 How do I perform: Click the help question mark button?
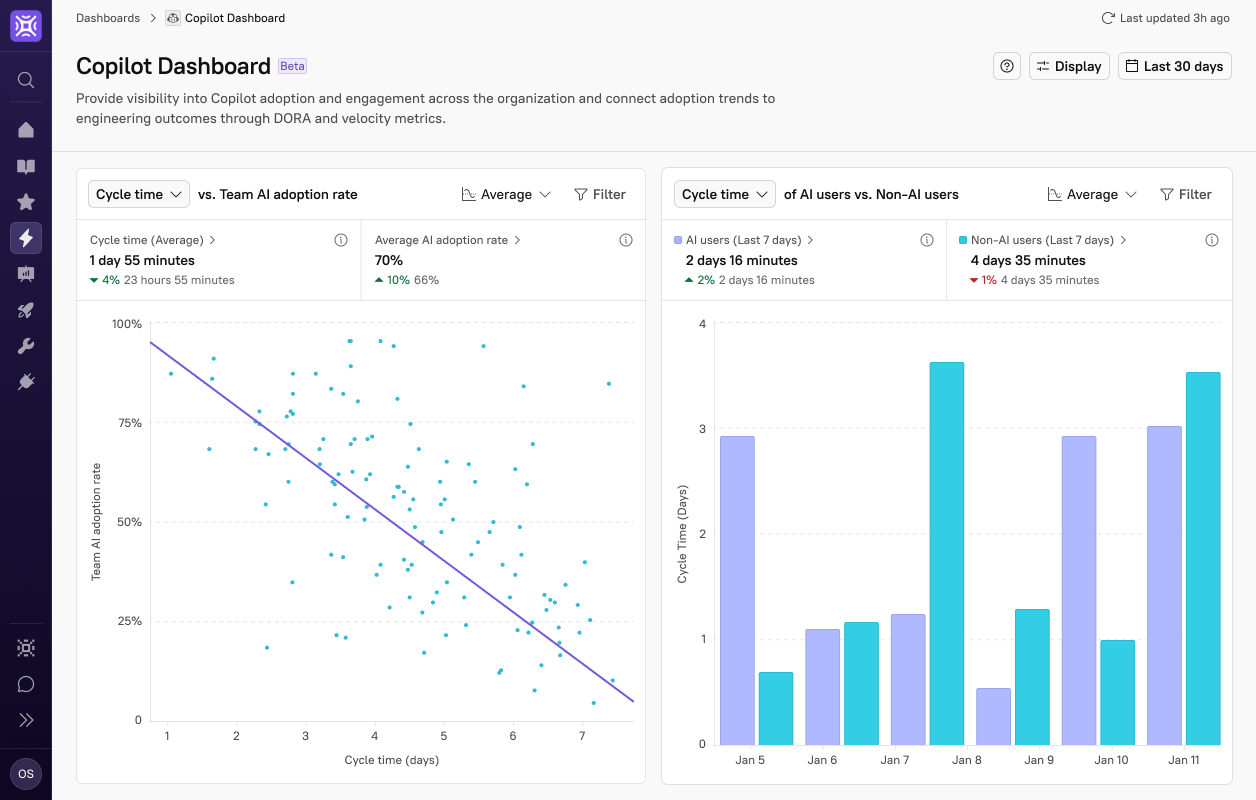coord(1006,65)
